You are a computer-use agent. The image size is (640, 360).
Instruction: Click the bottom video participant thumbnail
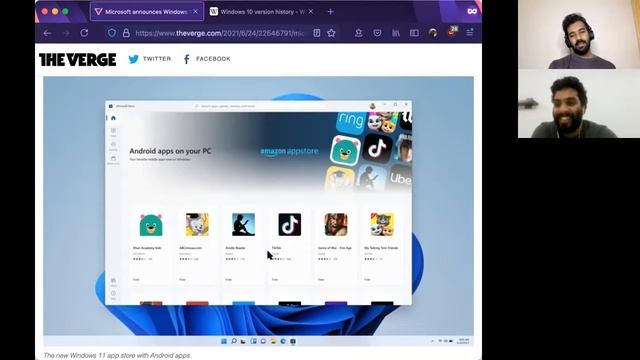point(579,104)
